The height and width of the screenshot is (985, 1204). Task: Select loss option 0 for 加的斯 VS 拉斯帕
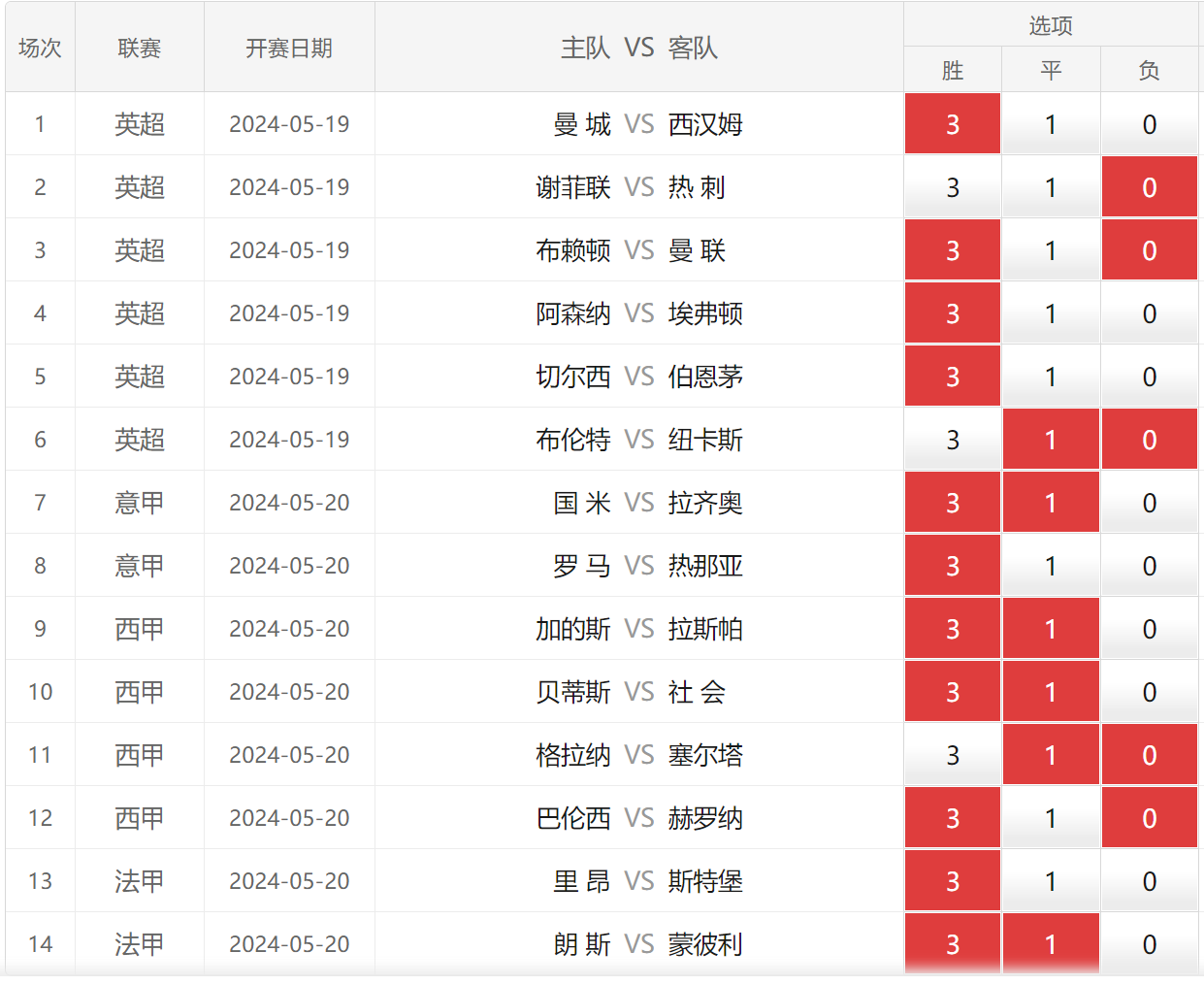[x=1150, y=629]
